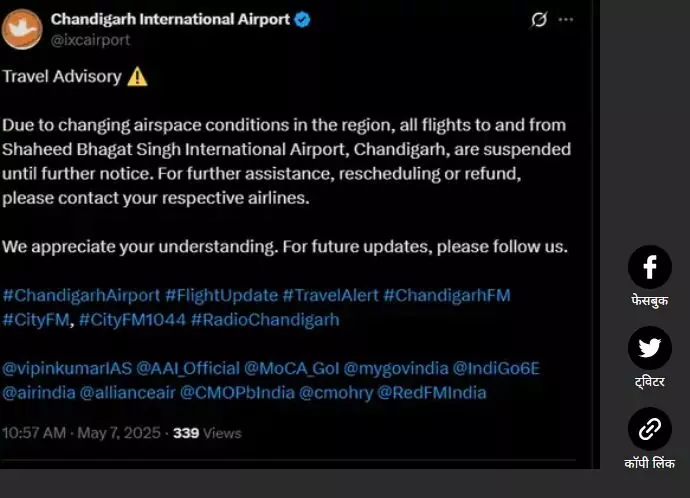The width and height of the screenshot is (690, 498).
Task: Click the @MoCA_GoI mention
Action: click(x=291, y=368)
